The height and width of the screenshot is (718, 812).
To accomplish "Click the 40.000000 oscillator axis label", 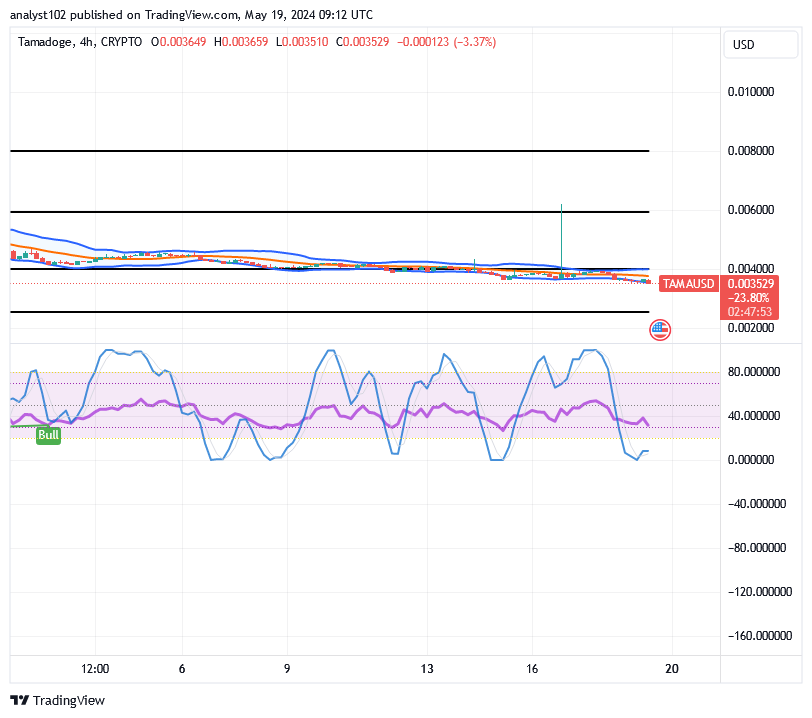I will [753, 415].
